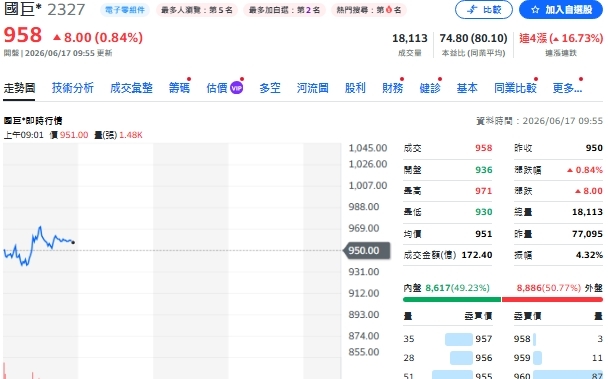This screenshot has width=608, height=379.
Task: Click the green 內盤 ratio bar
Action: tap(452, 299)
